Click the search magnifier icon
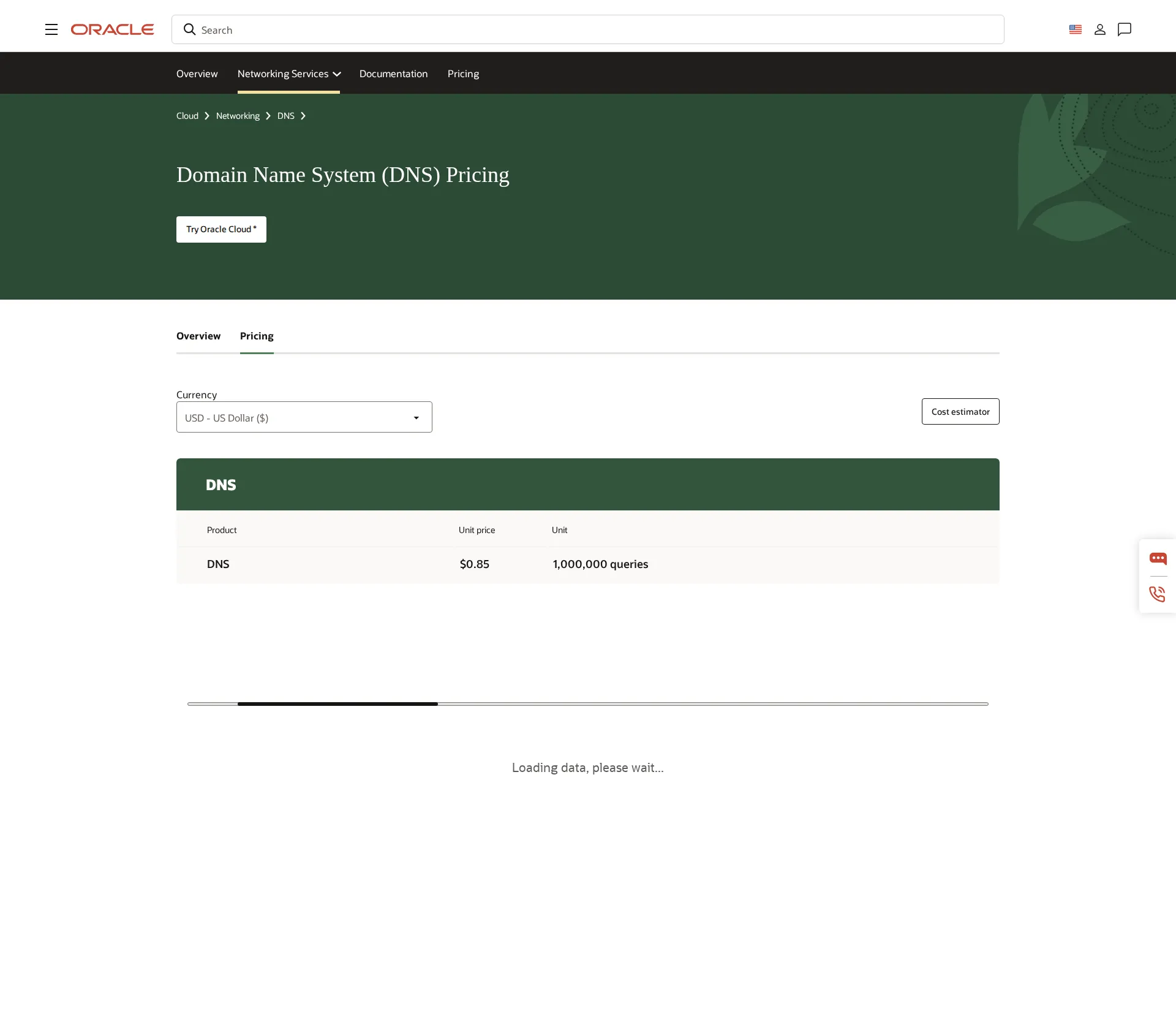The width and height of the screenshot is (1176, 1011). pyautogui.click(x=190, y=29)
